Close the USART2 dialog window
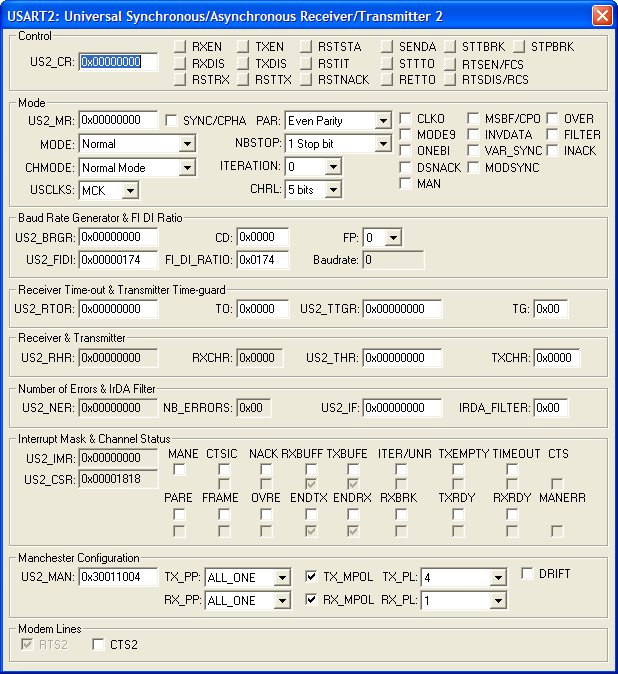 pos(602,16)
